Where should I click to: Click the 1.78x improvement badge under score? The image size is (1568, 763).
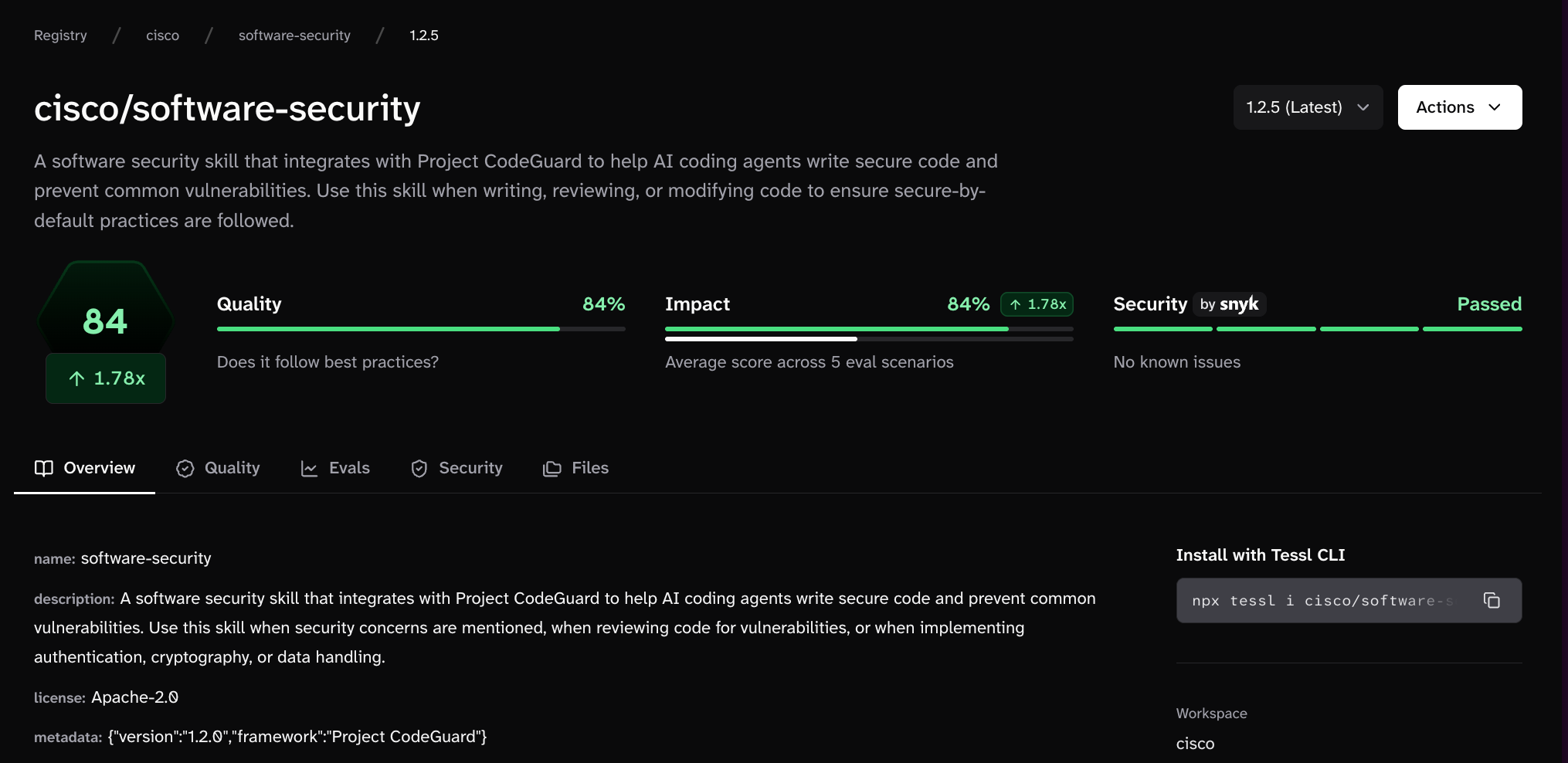coord(106,378)
